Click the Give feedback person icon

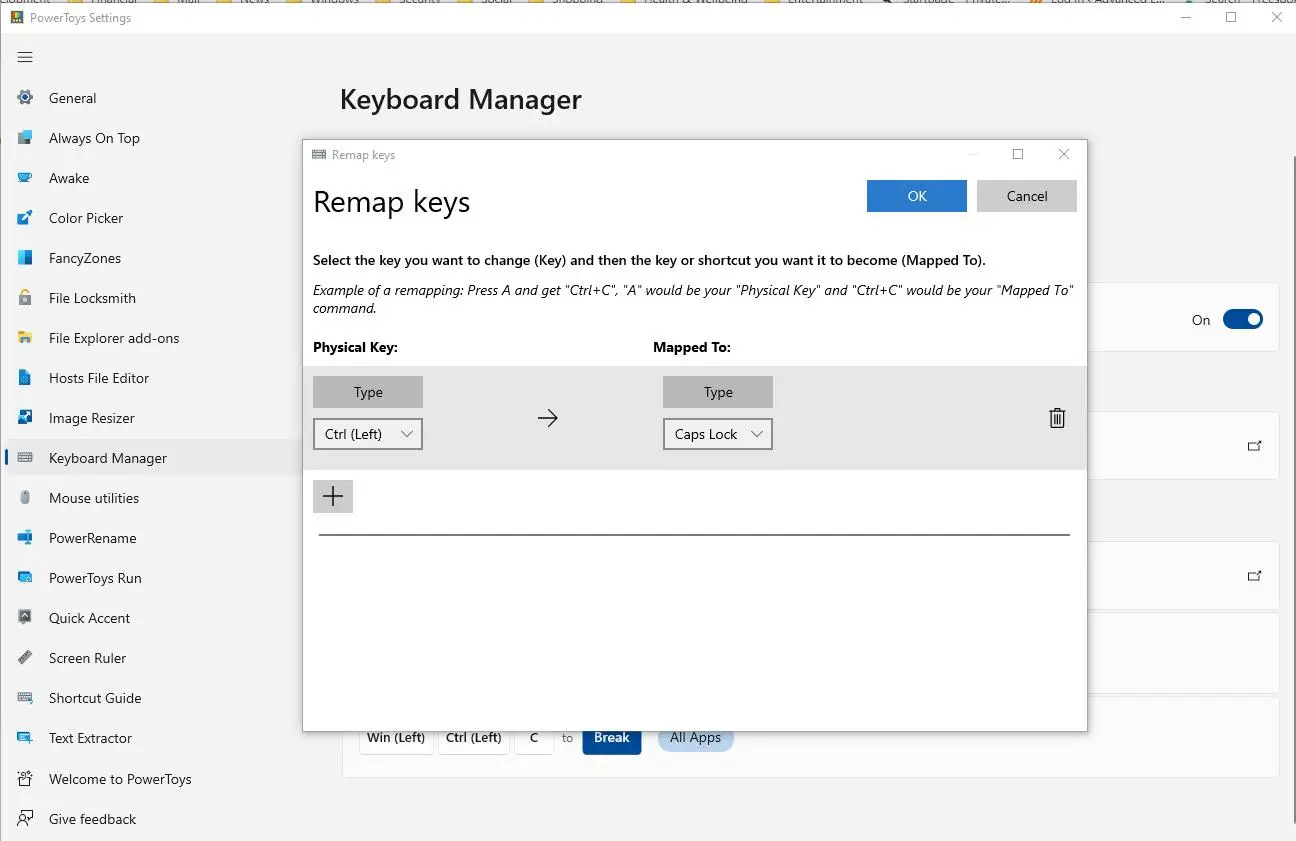25,819
